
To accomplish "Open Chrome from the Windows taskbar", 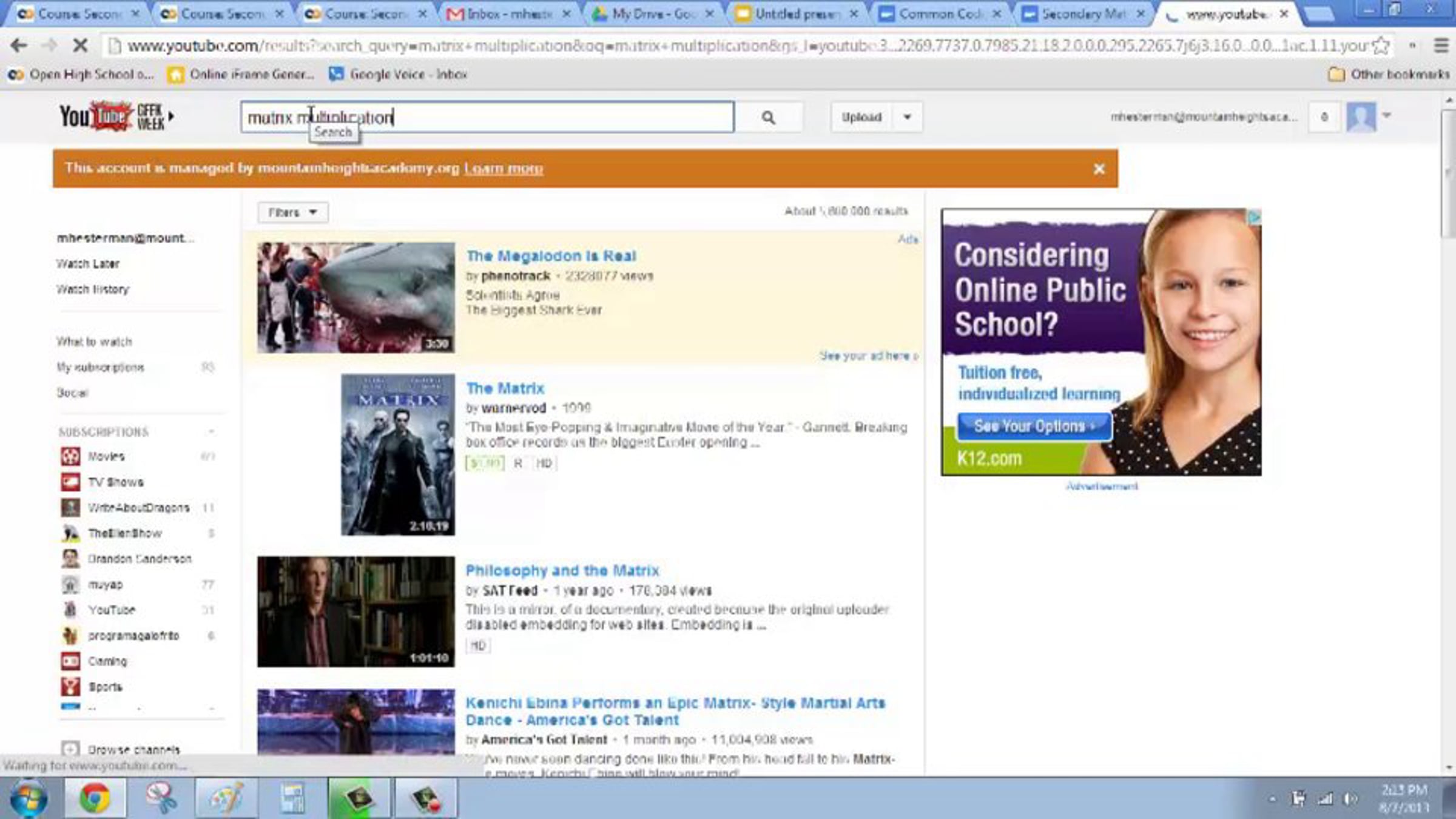I will pyautogui.click(x=95, y=798).
